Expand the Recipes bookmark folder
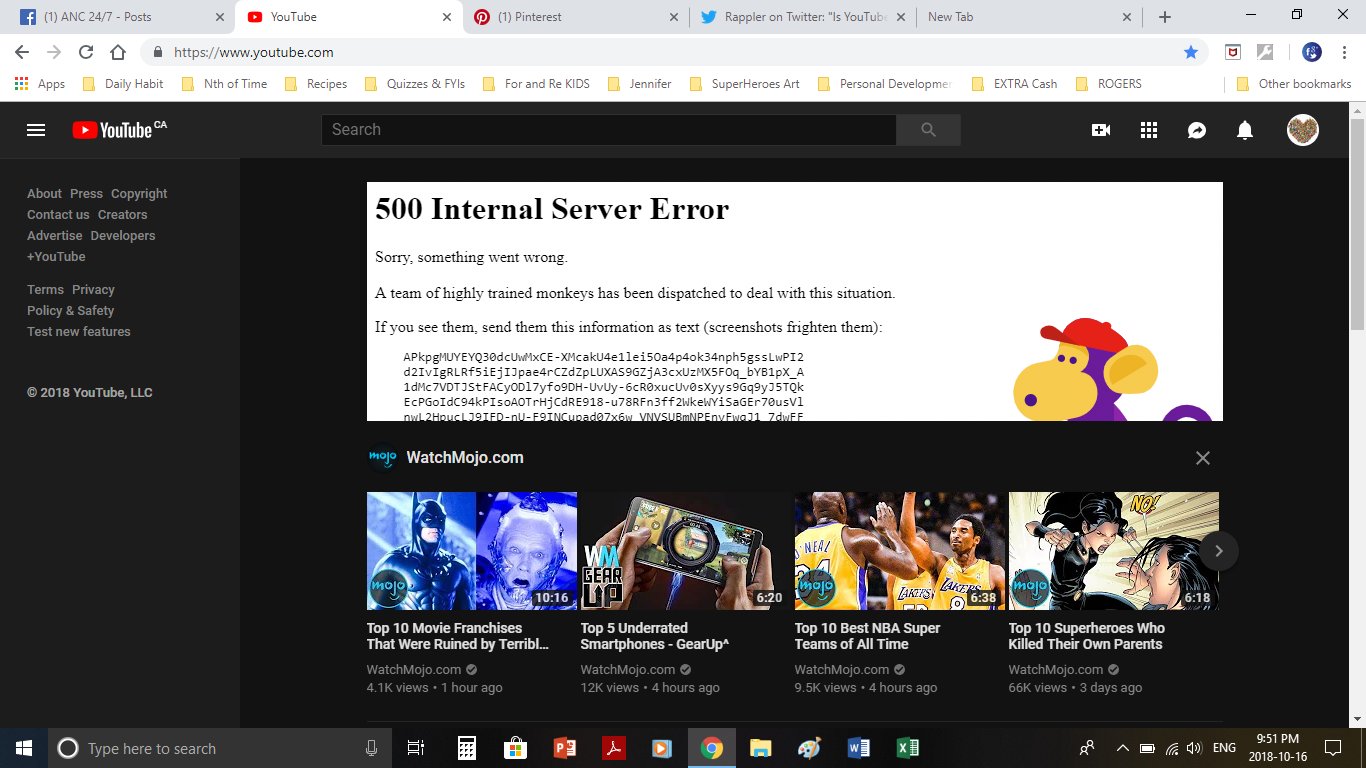The height and width of the screenshot is (768, 1366). pos(316,84)
